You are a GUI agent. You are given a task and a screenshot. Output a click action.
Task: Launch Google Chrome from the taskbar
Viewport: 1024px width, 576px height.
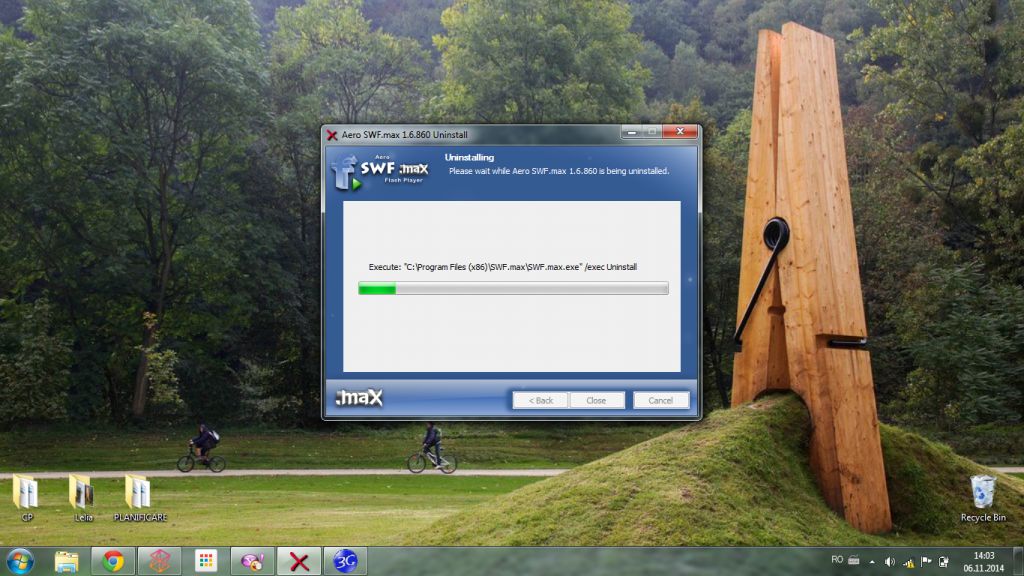click(x=113, y=562)
